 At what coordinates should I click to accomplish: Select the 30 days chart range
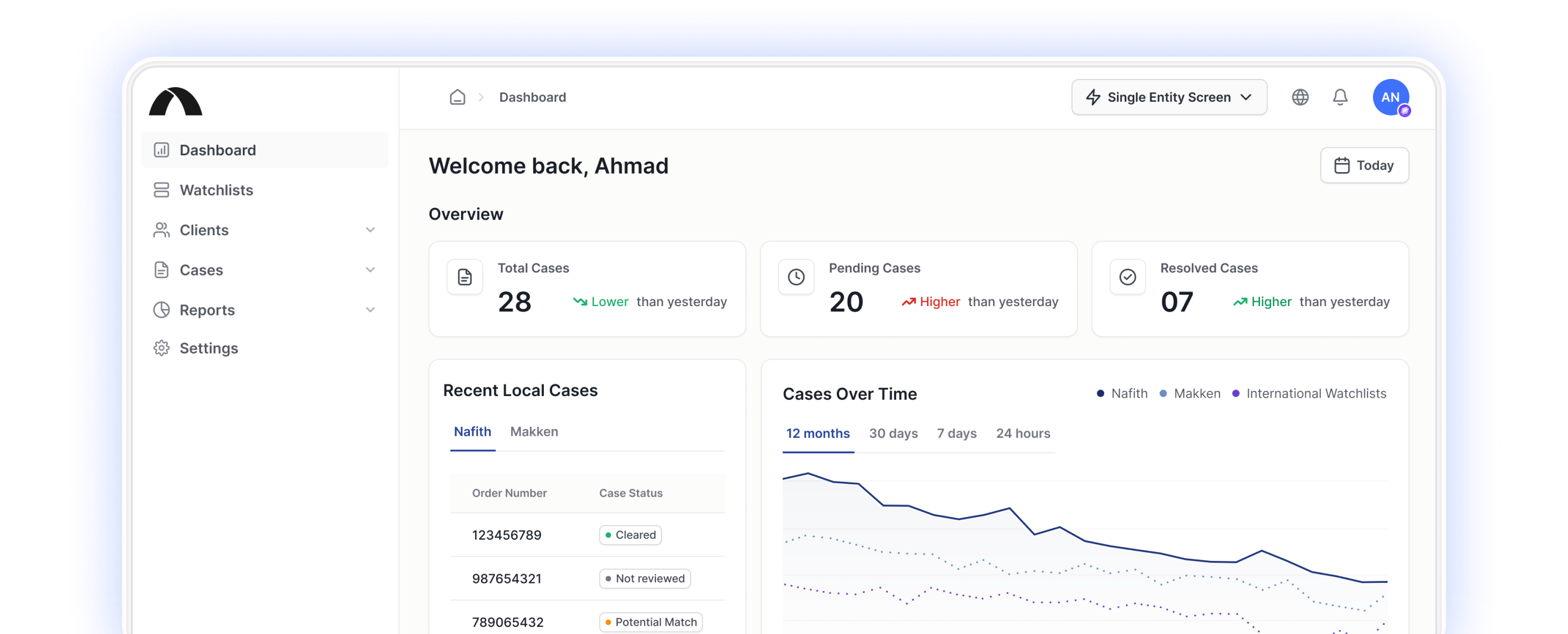(893, 434)
